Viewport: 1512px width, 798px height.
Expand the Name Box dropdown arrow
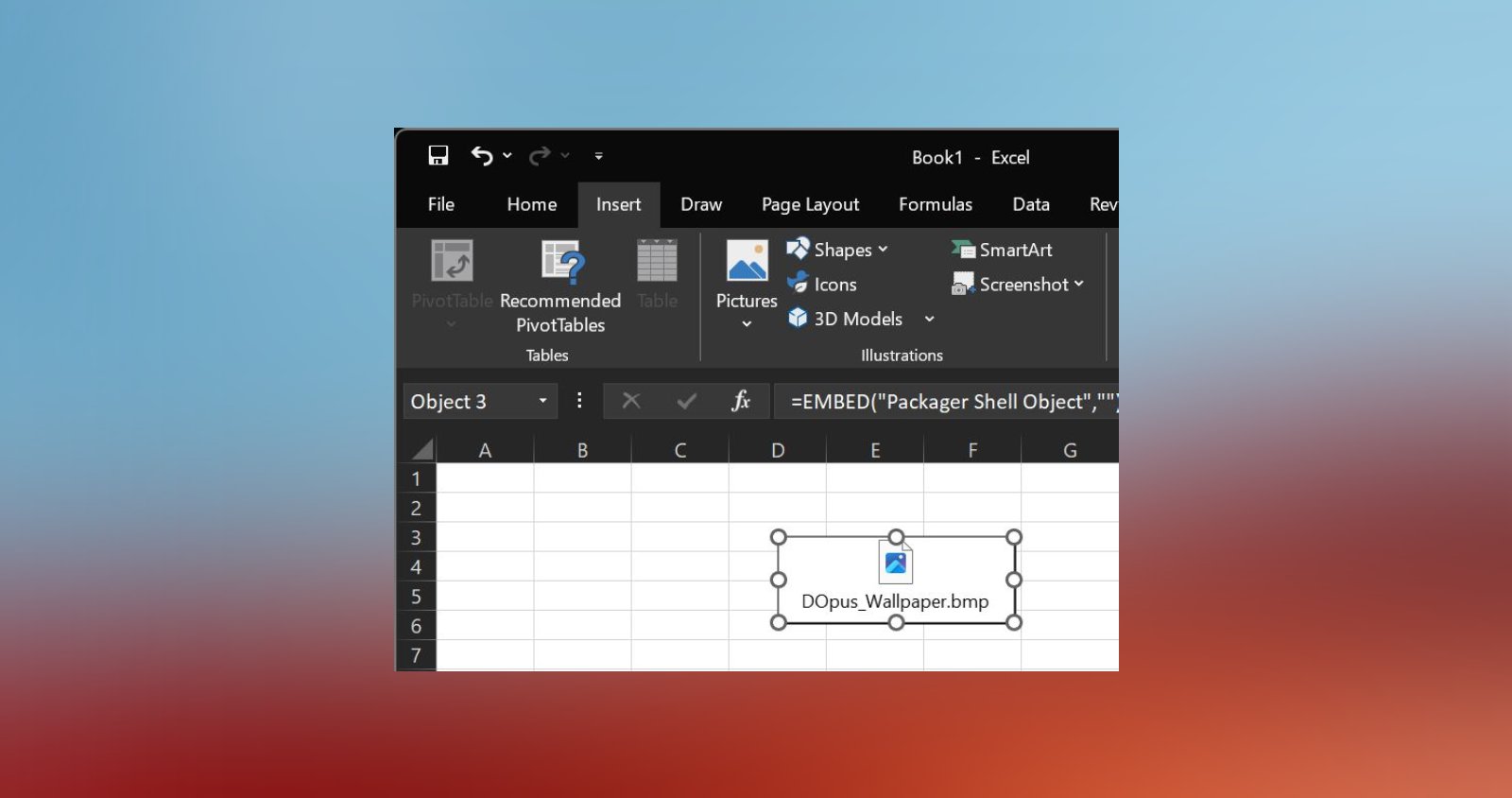pyautogui.click(x=543, y=401)
